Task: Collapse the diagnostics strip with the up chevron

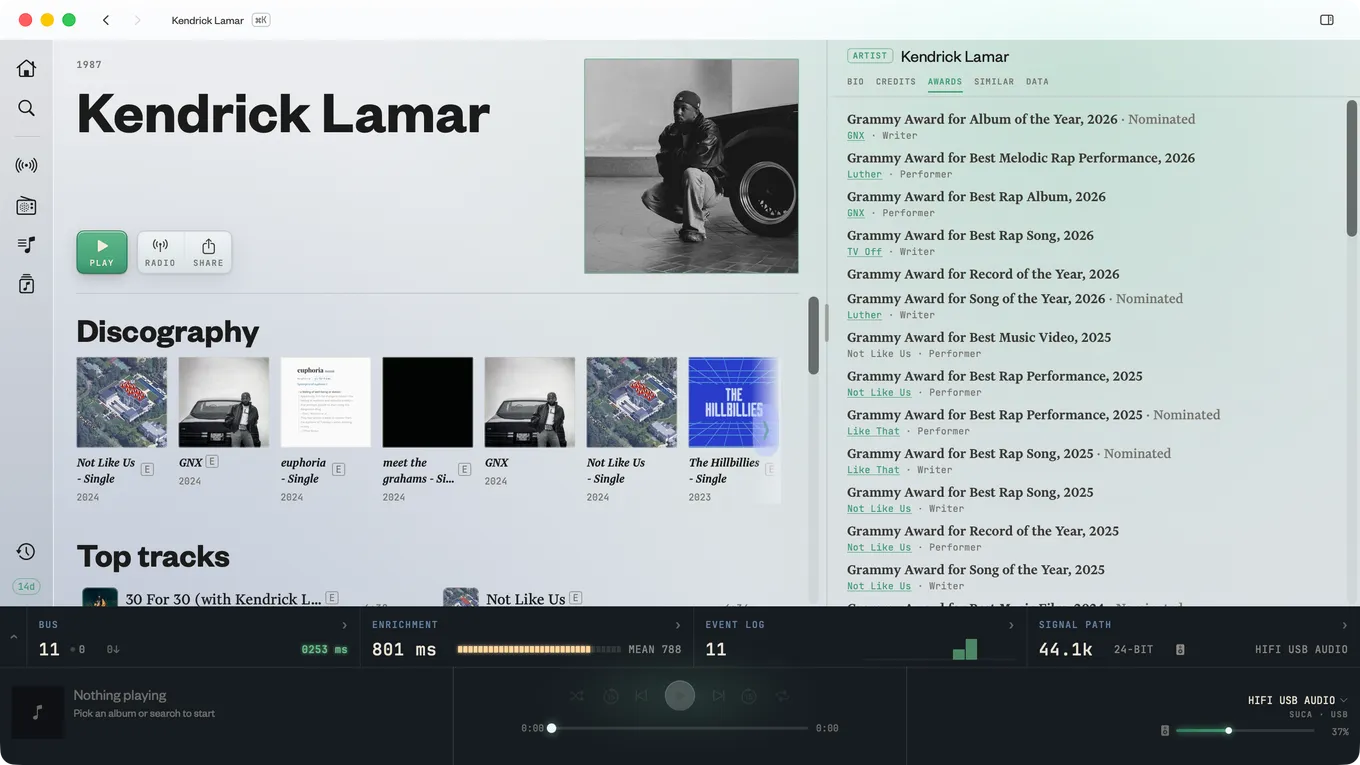Action: (13, 636)
